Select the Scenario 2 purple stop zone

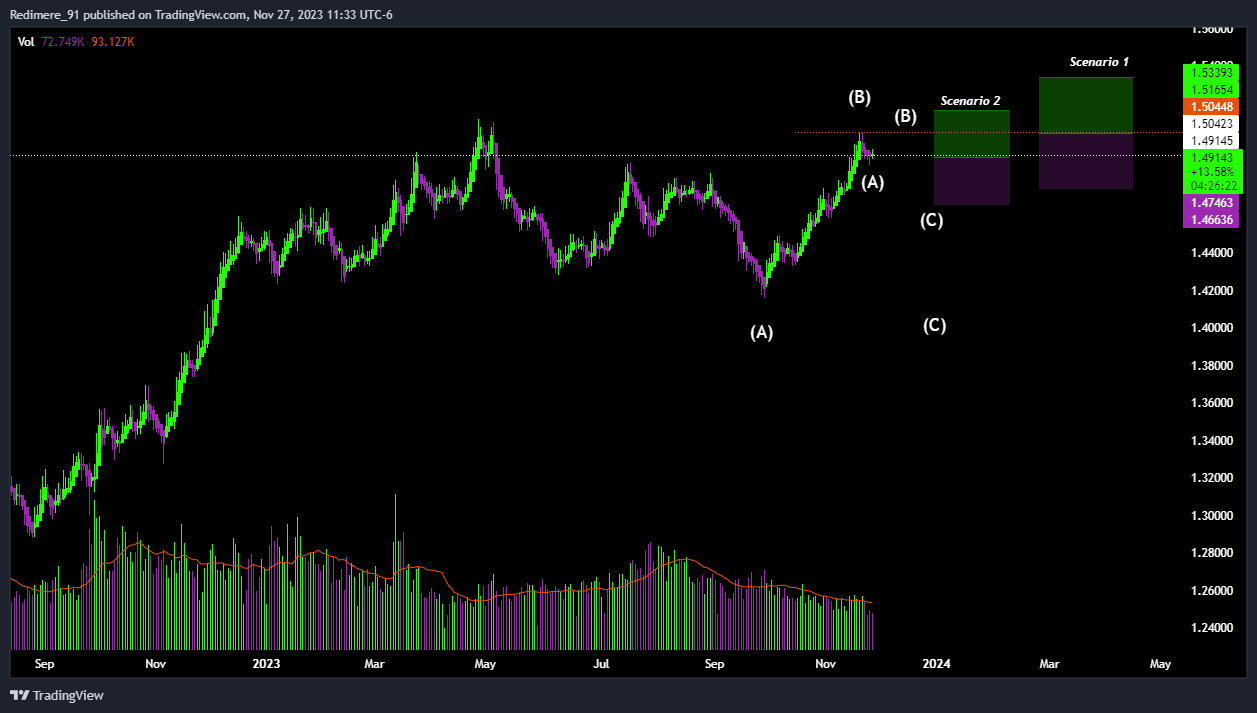point(971,181)
